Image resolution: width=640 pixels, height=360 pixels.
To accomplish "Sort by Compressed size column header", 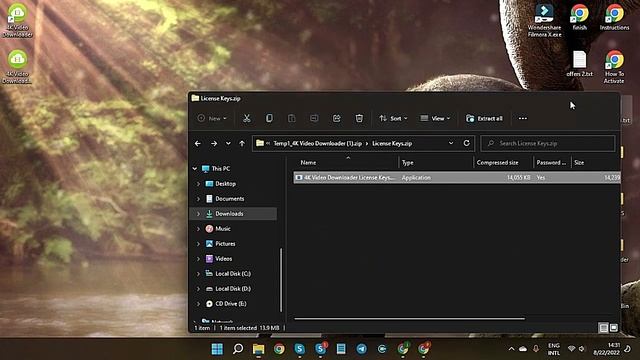I will point(497,162).
